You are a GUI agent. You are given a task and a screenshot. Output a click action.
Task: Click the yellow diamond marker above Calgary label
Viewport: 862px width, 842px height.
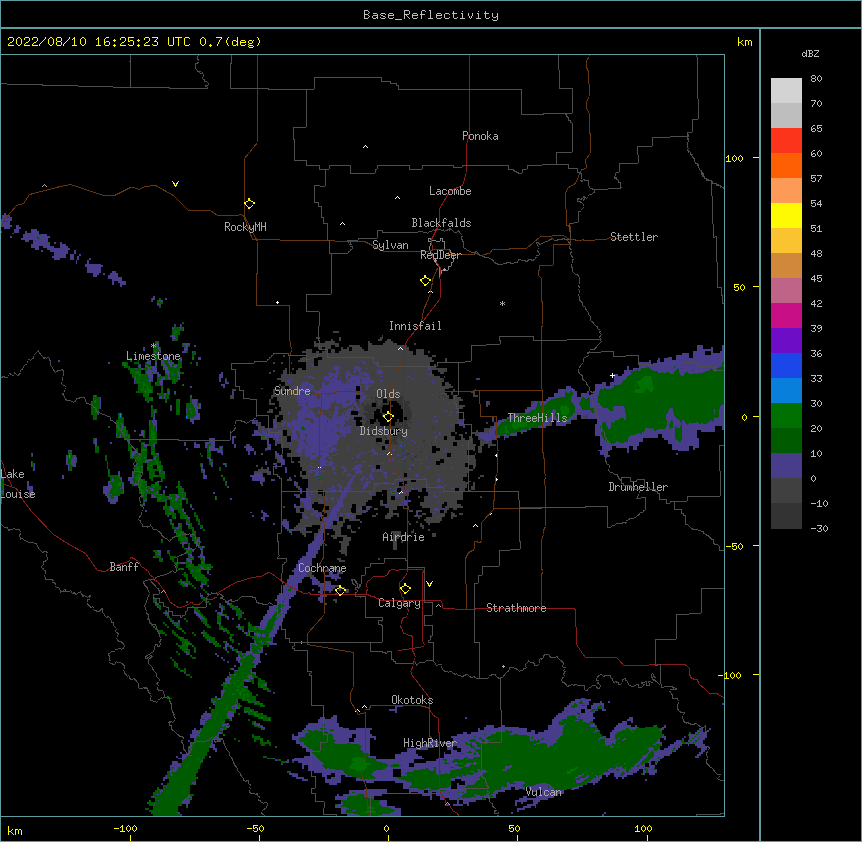pos(405,589)
